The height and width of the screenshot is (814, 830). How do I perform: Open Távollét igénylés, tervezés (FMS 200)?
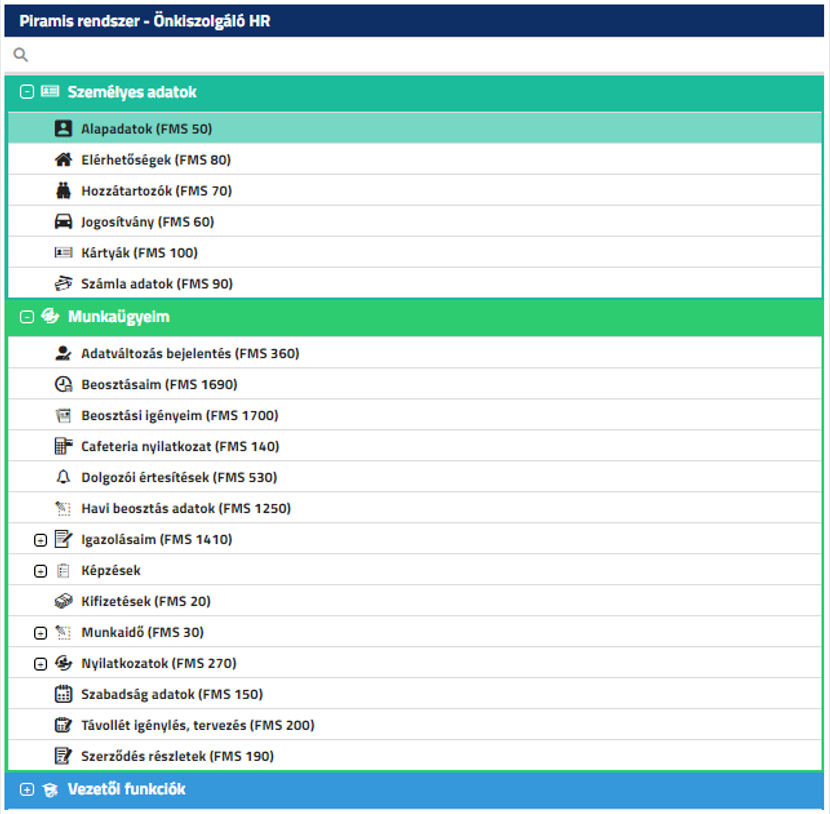pyautogui.click(x=415, y=725)
